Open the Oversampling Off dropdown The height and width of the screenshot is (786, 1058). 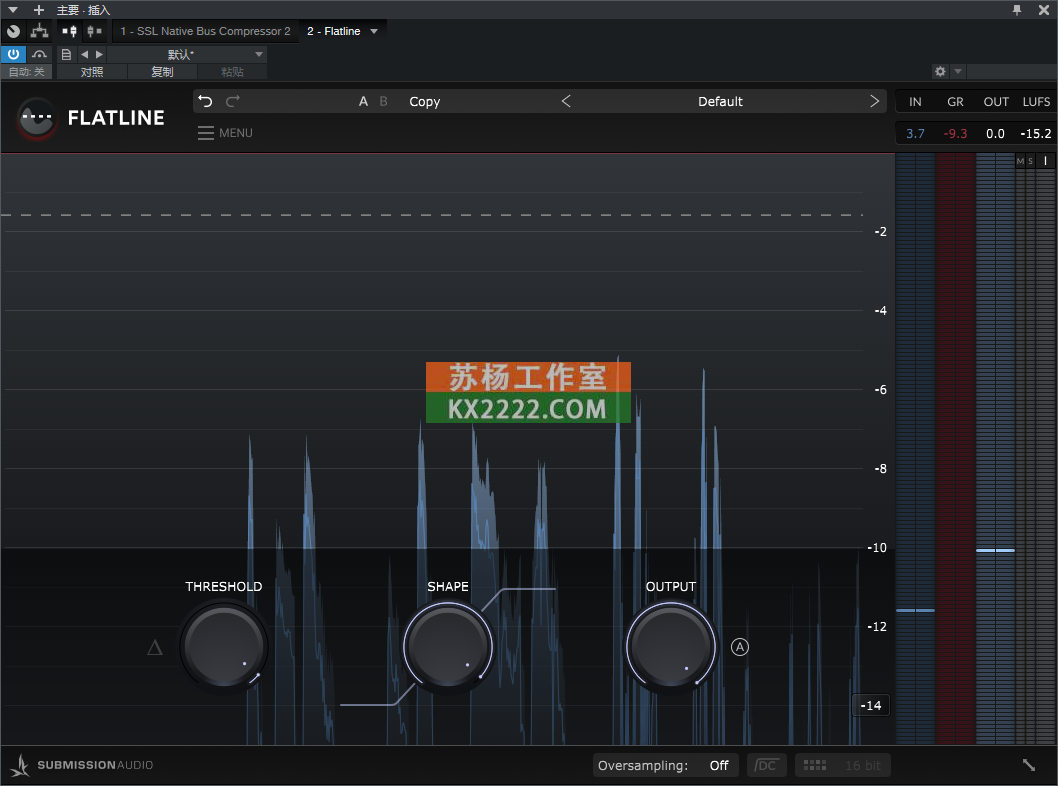pyautogui.click(x=665, y=765)
